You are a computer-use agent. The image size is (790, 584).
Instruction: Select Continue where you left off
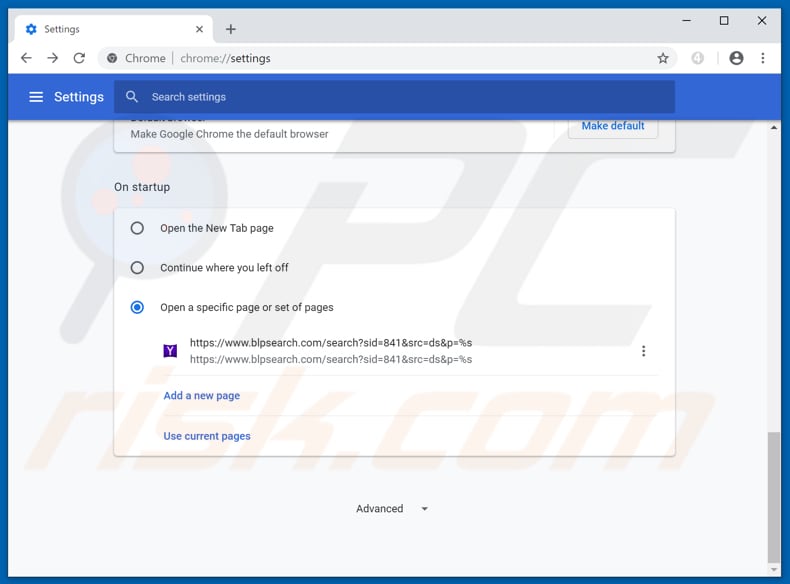click(x=137, y=268)
